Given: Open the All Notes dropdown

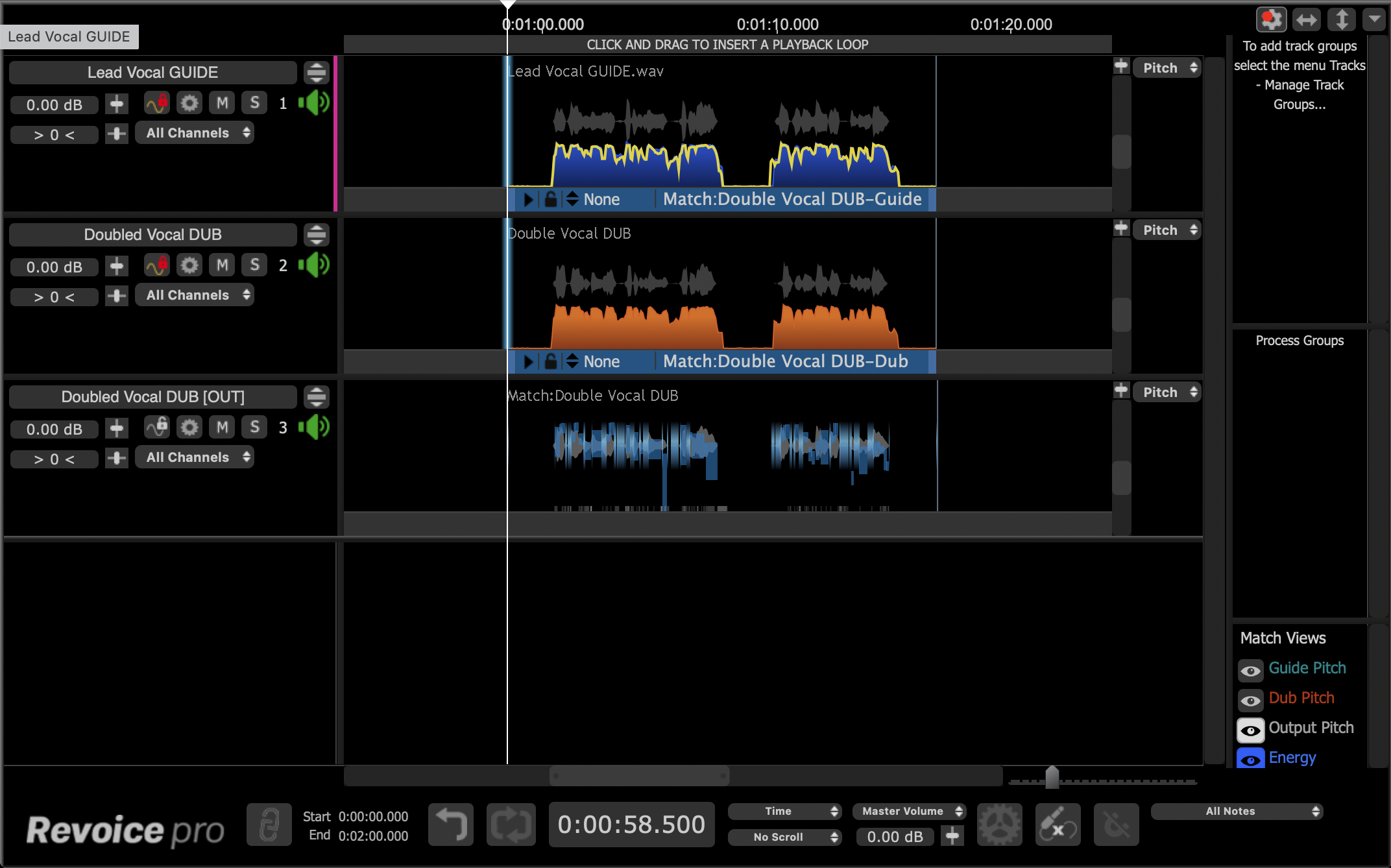Looking at the screenshot, I should click(1236, 811).
